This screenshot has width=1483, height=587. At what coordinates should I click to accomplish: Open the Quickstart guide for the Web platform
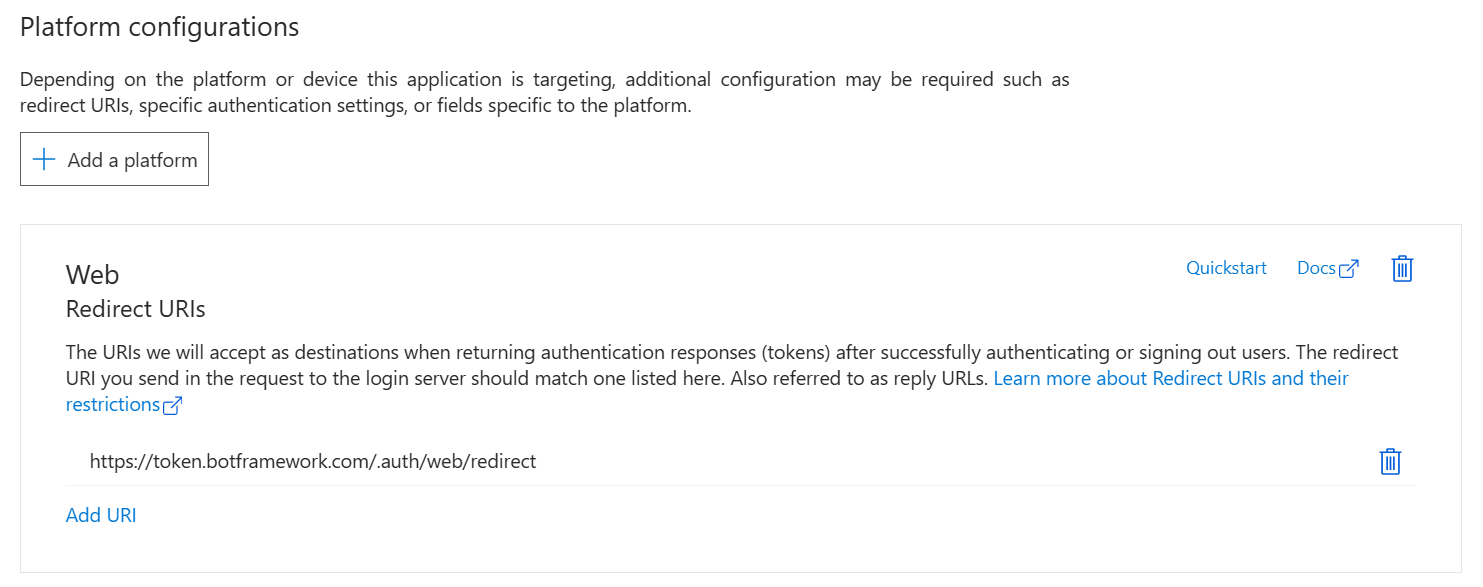click(1226, 268)
